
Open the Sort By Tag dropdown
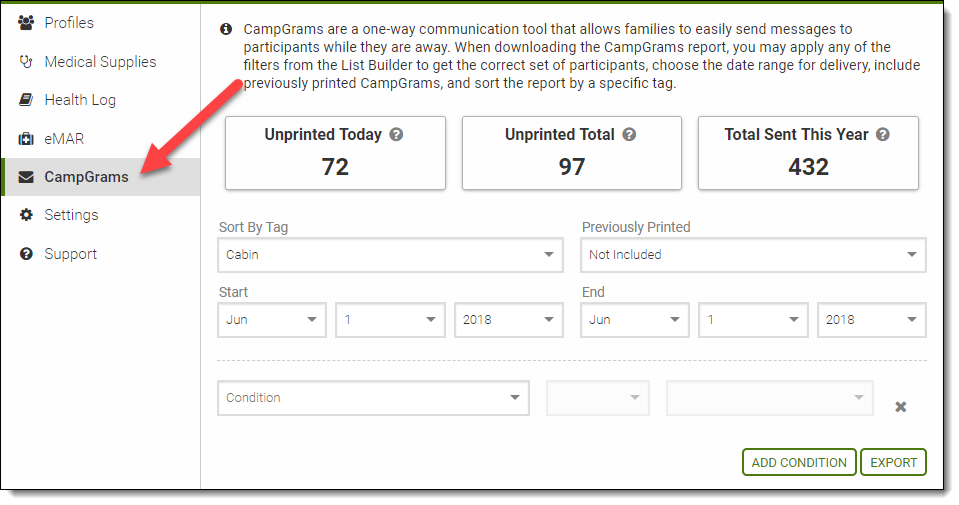tap(391, 255)
